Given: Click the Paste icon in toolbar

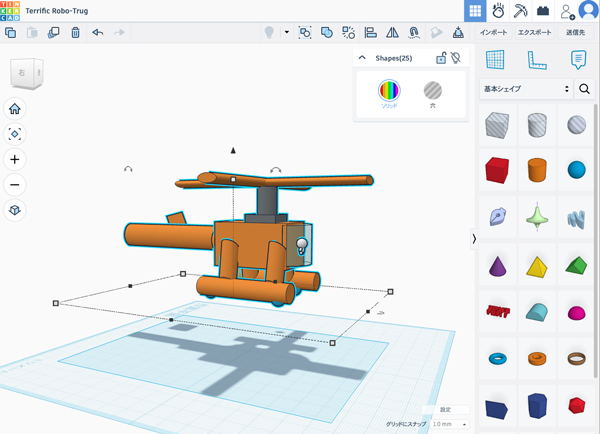Looking at the screenshot, I should point(32,33).
